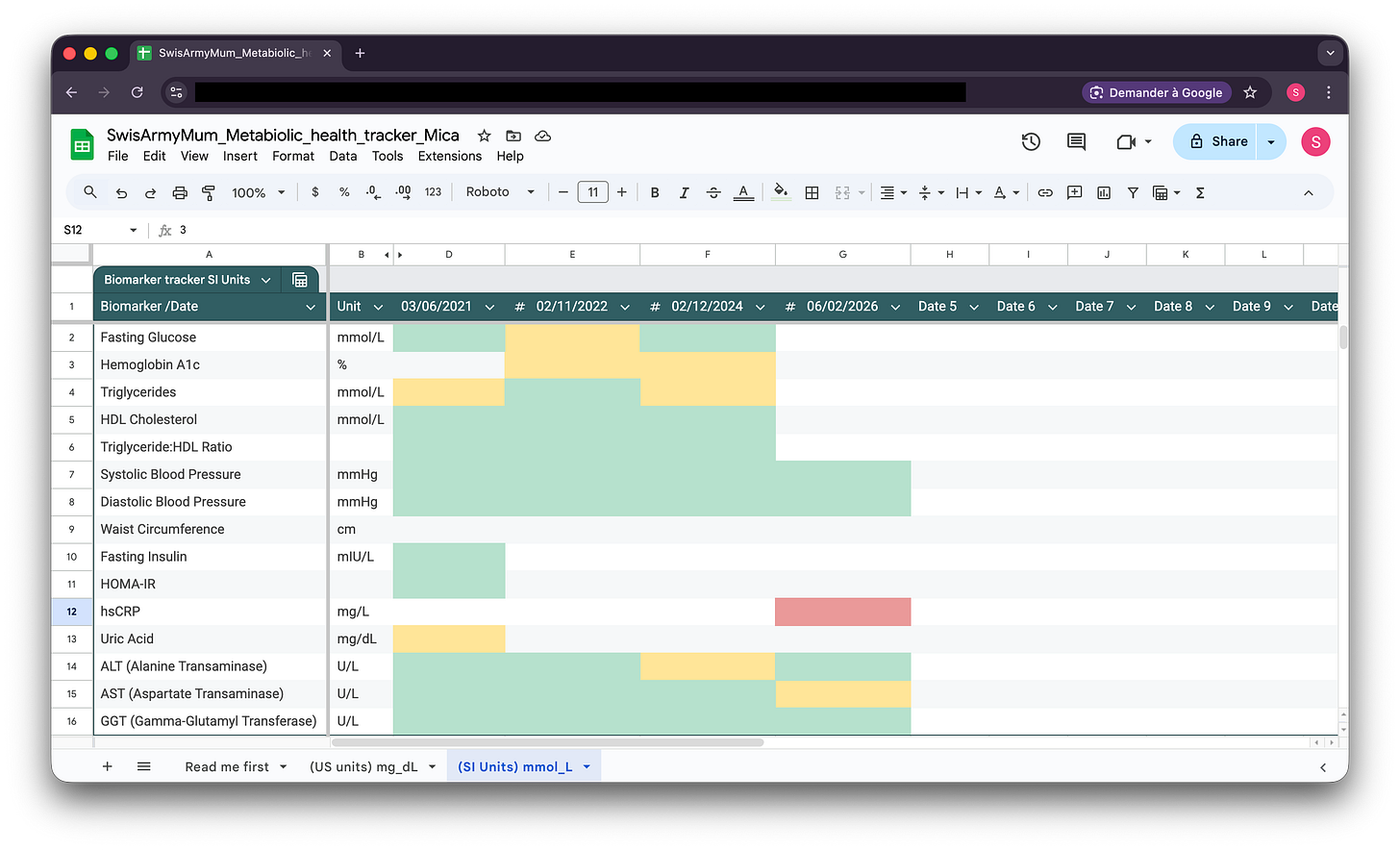Open the Unit column filter dropdown
This screenshot has height=850, width=1400.
point(378,307)
